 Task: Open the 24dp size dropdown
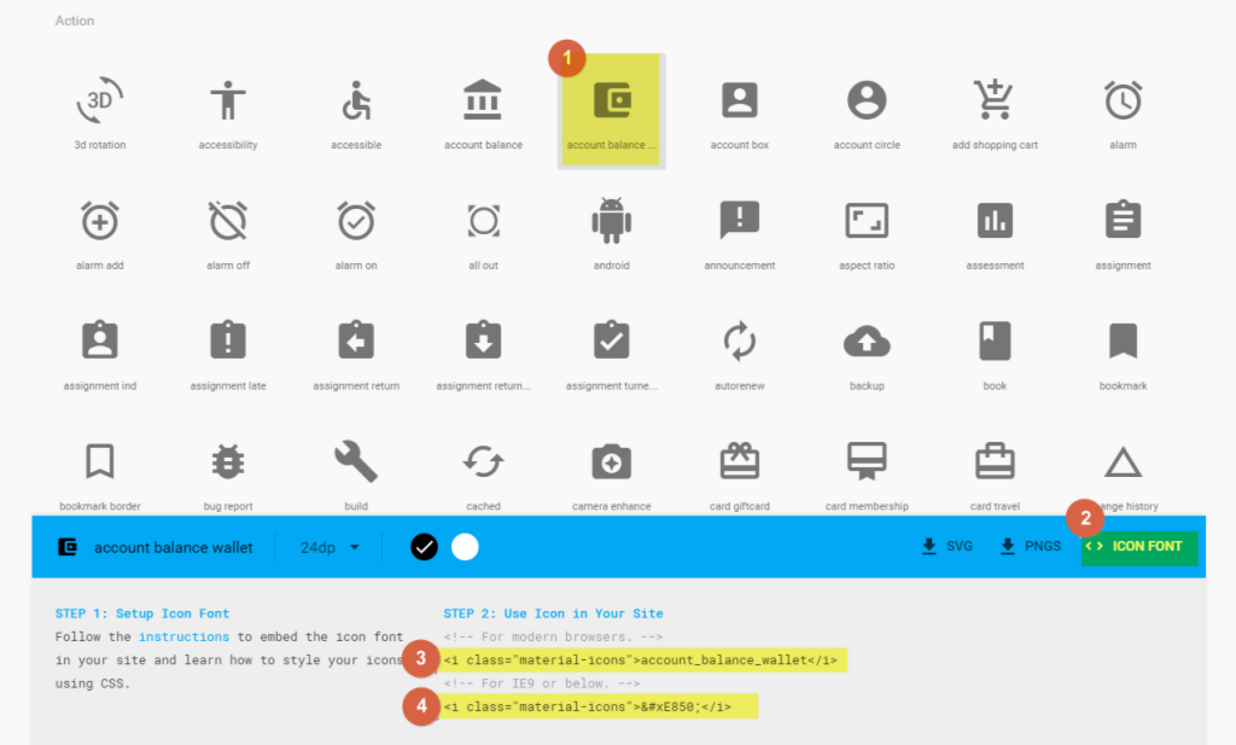(330, 547)
